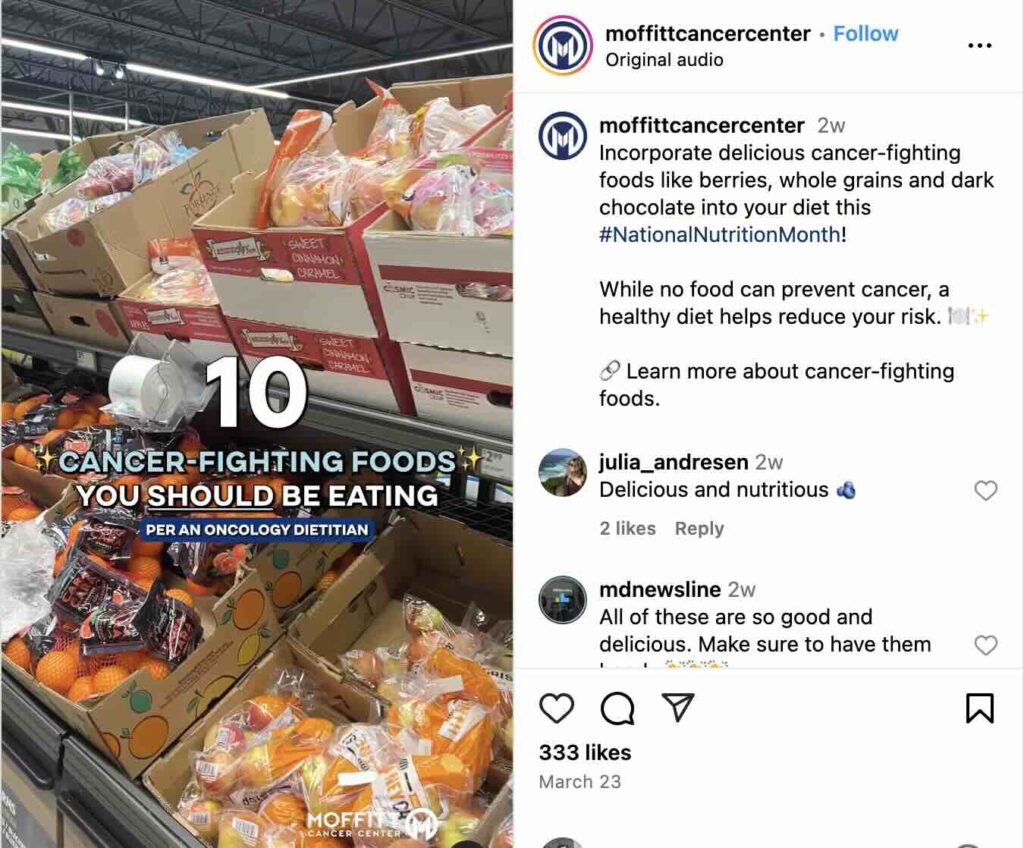1024x848 pixels.
Task: Open julia_andresen's profile avatar
Action: (x=562, y=472)
